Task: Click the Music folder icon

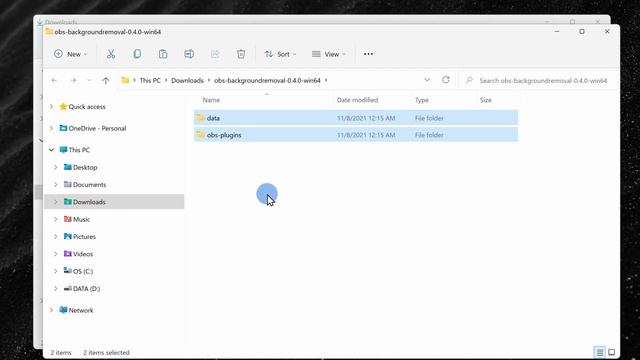Action: 68,219
